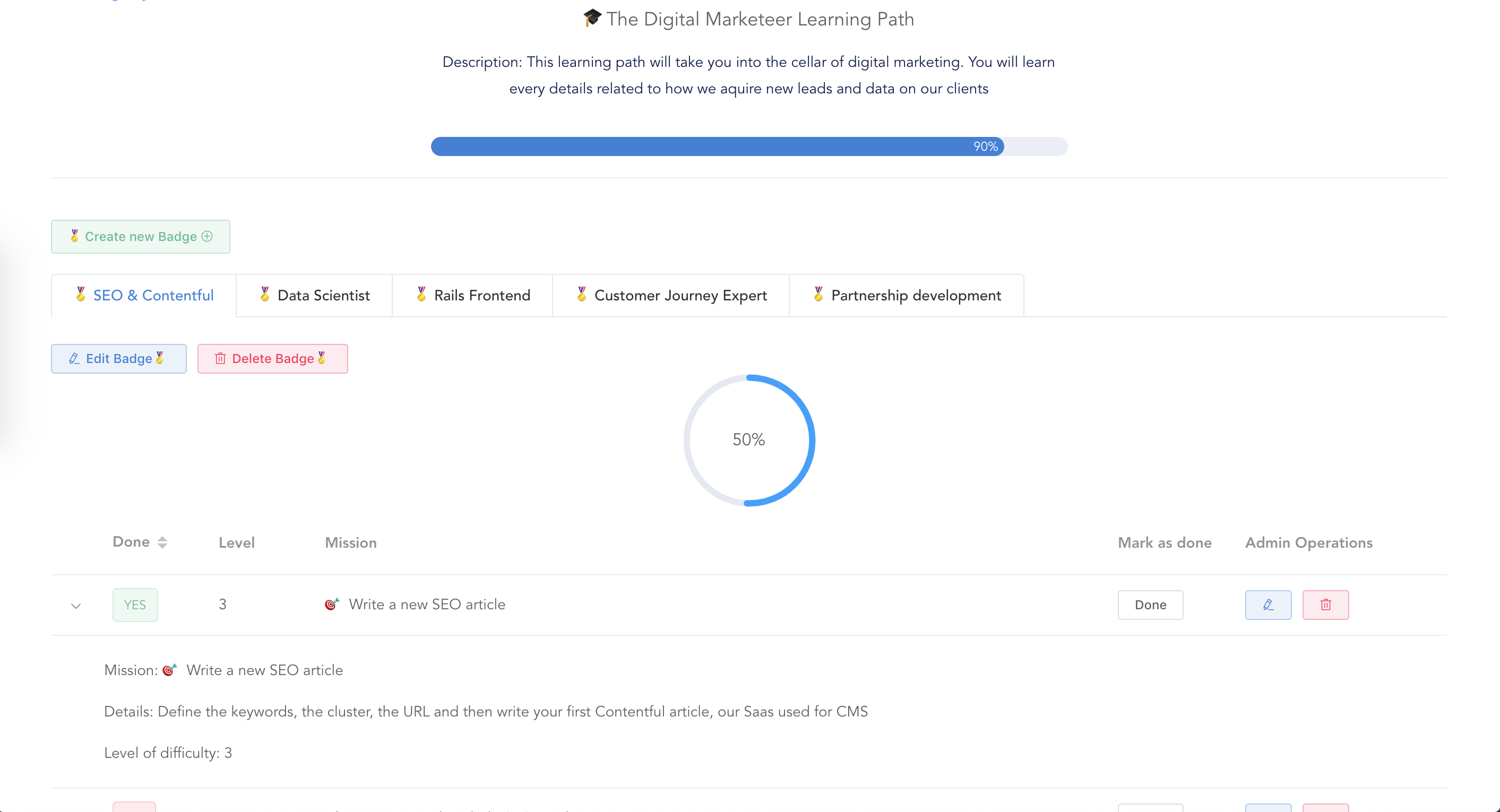Collapse the expanded mission details row

76,605
